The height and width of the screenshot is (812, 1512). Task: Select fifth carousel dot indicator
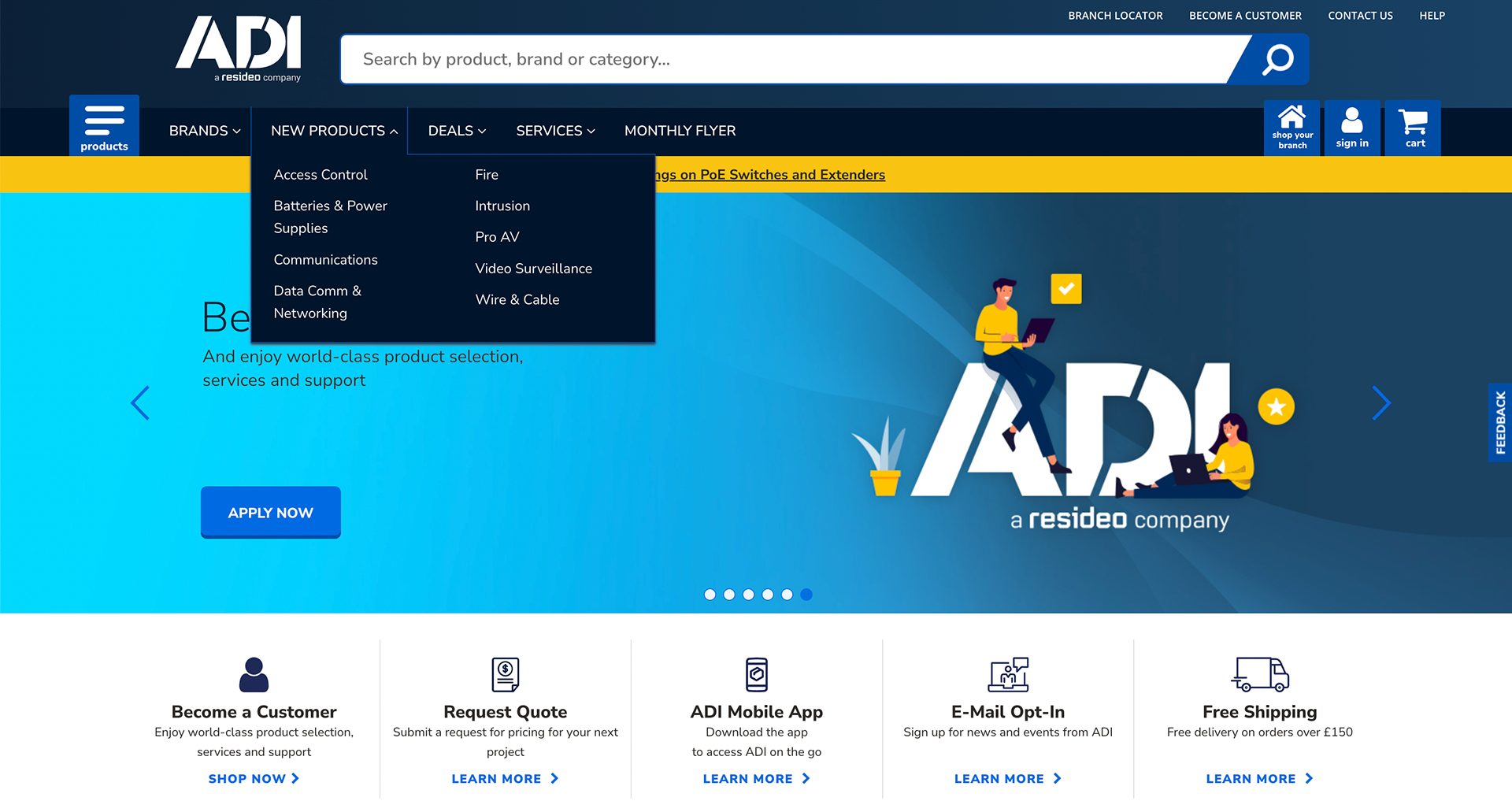787,595
